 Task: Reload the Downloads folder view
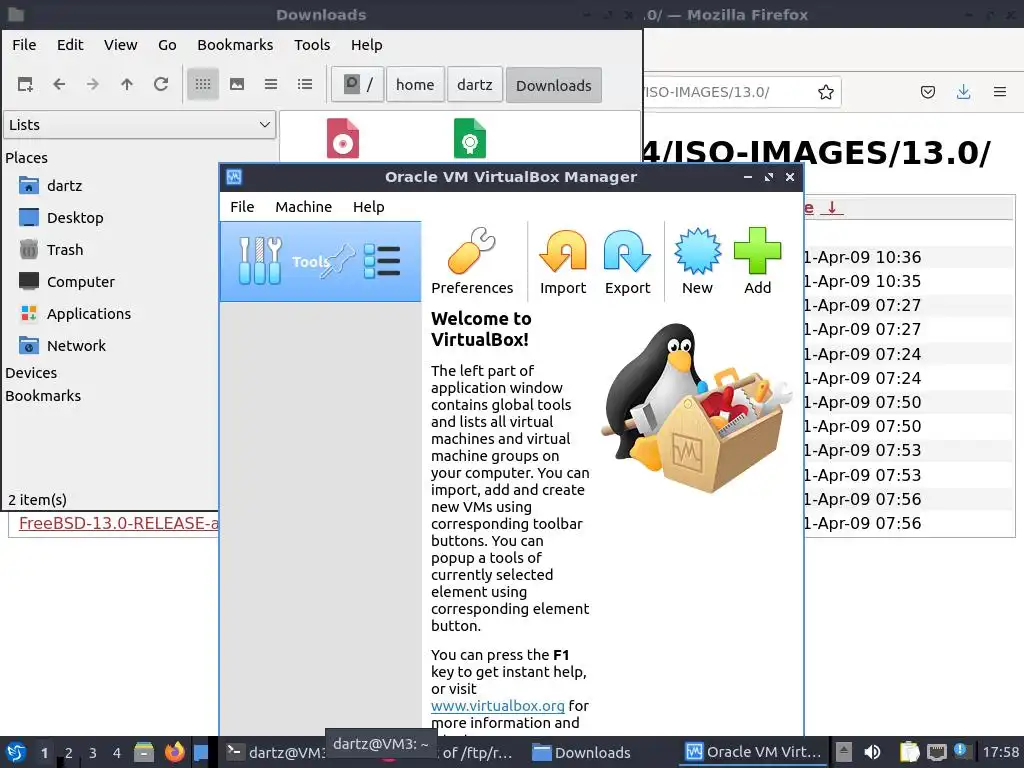[161, 84]
